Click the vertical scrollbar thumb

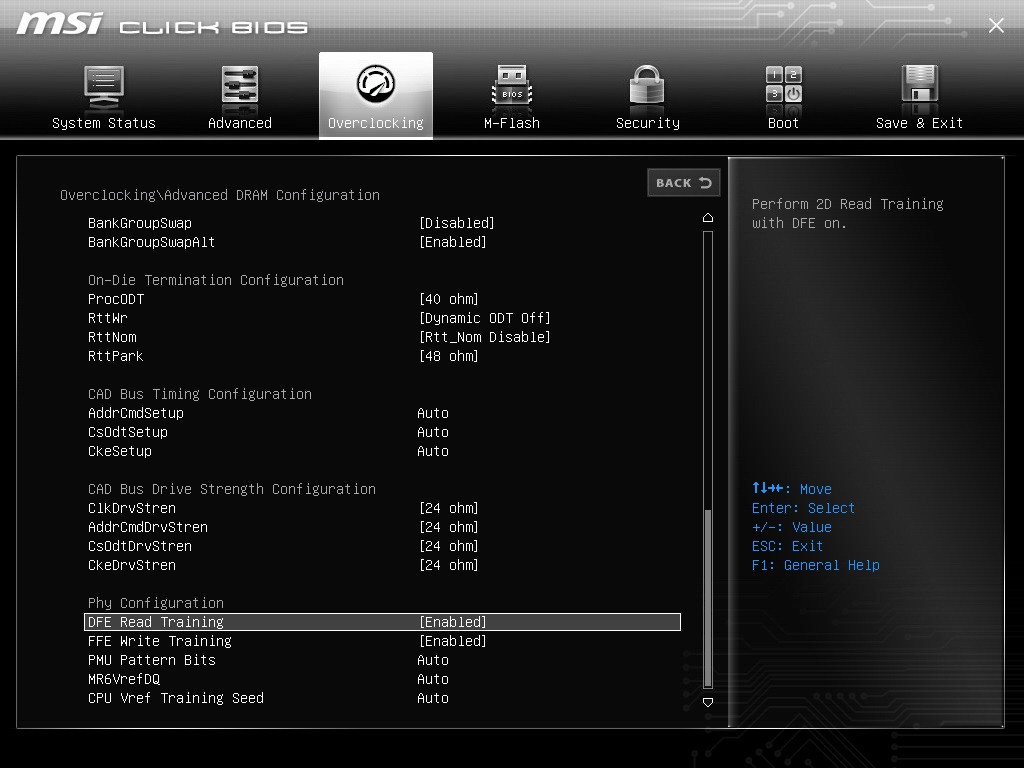pos(708,598)
